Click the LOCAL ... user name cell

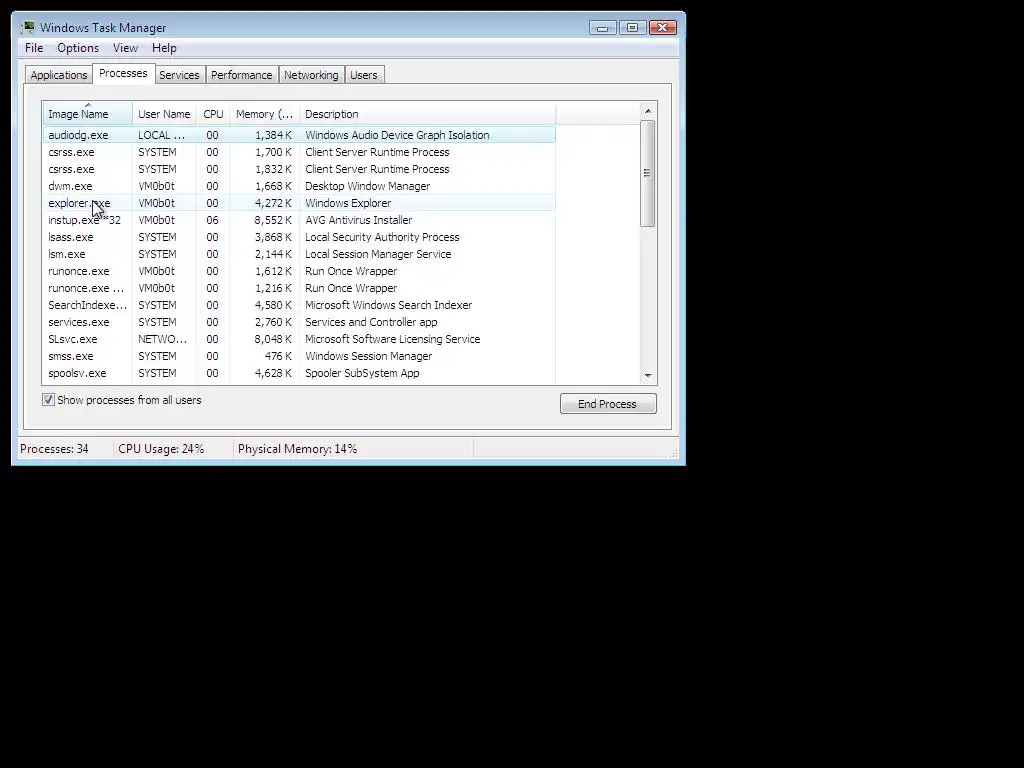click(161, 135)
